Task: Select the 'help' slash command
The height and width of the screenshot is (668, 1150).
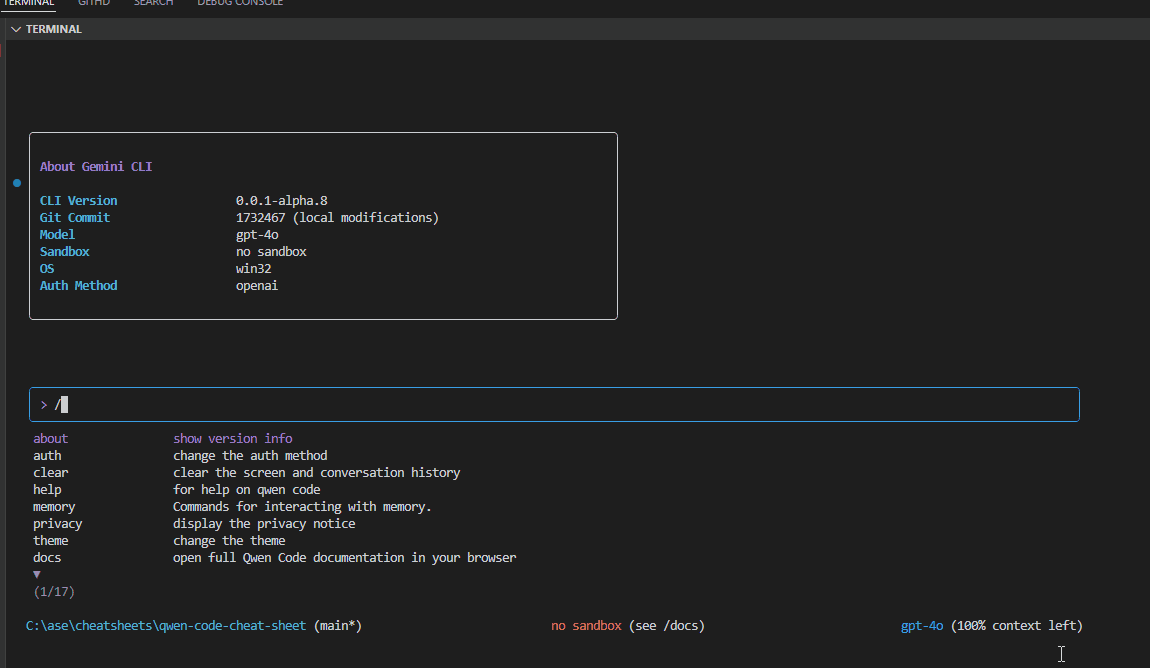Action: [47, 490]
